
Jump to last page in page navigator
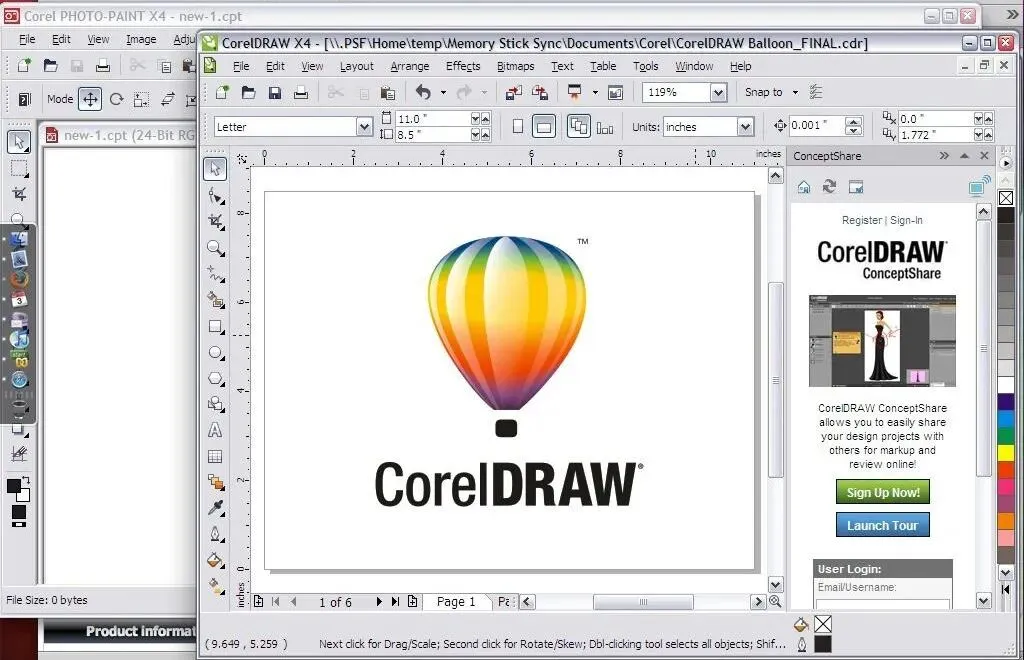[395, 602]
